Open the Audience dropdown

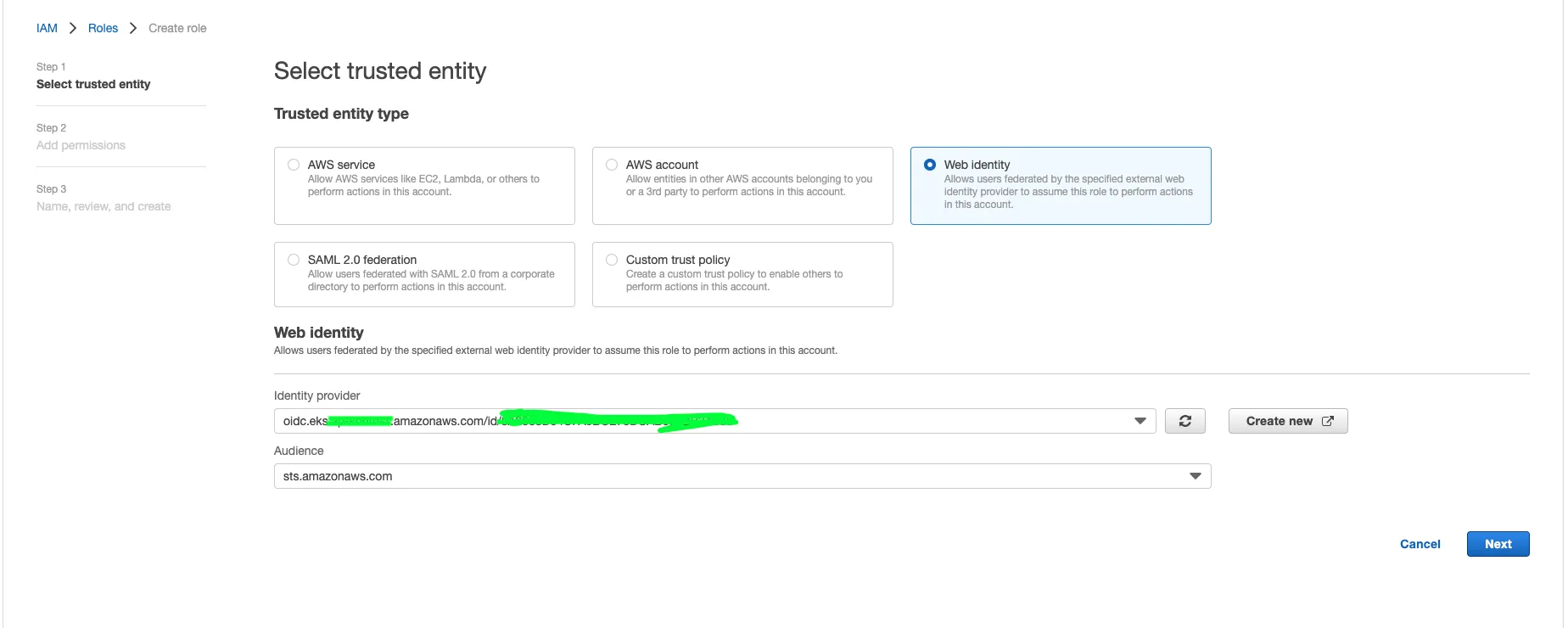742,476
